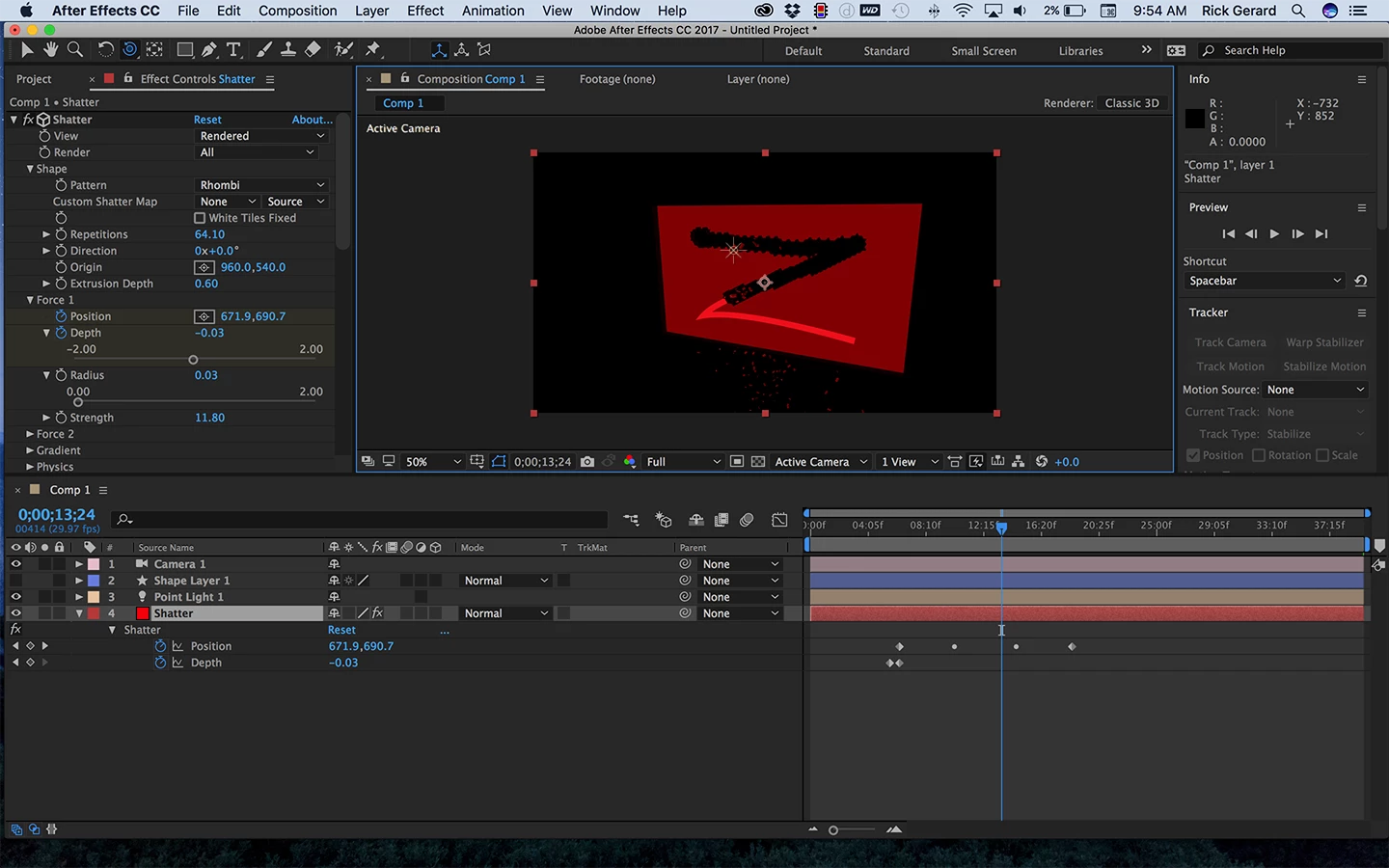Switch to Small Screen workspace

tap(984, 51)
